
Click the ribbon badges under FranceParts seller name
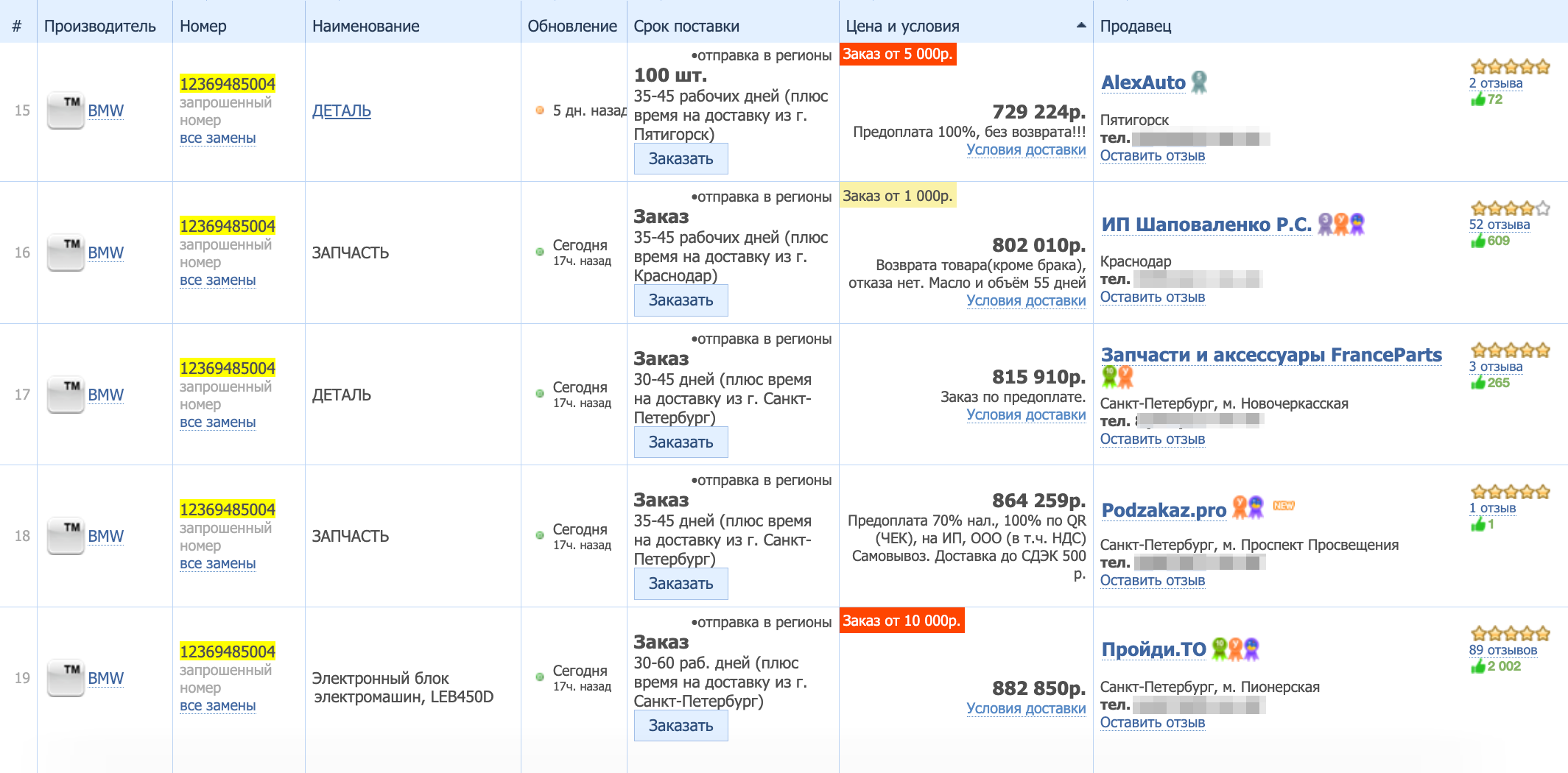click(1117, 377)
